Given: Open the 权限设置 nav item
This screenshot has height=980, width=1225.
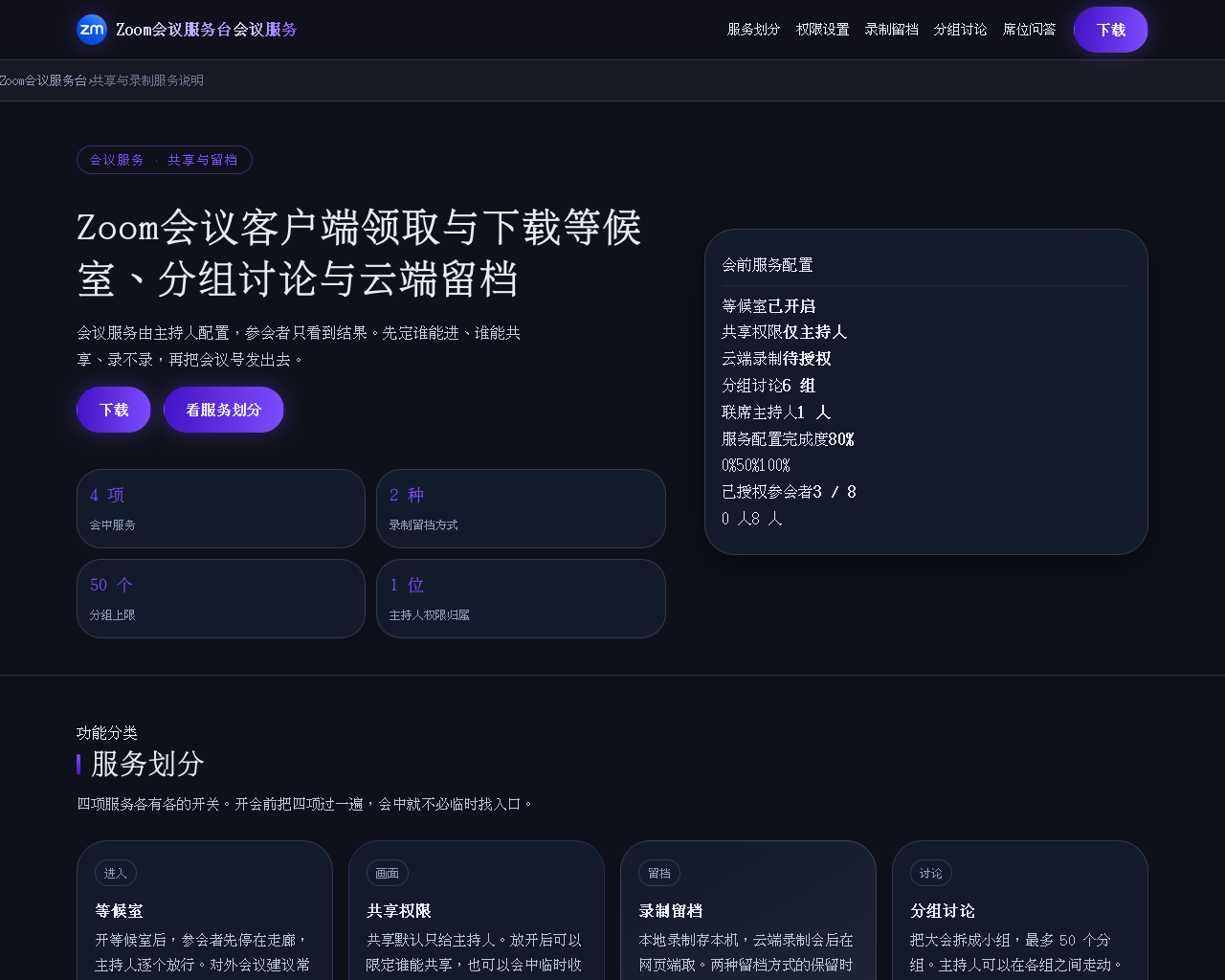Looking at the screenshot, I should coord(822,30).
